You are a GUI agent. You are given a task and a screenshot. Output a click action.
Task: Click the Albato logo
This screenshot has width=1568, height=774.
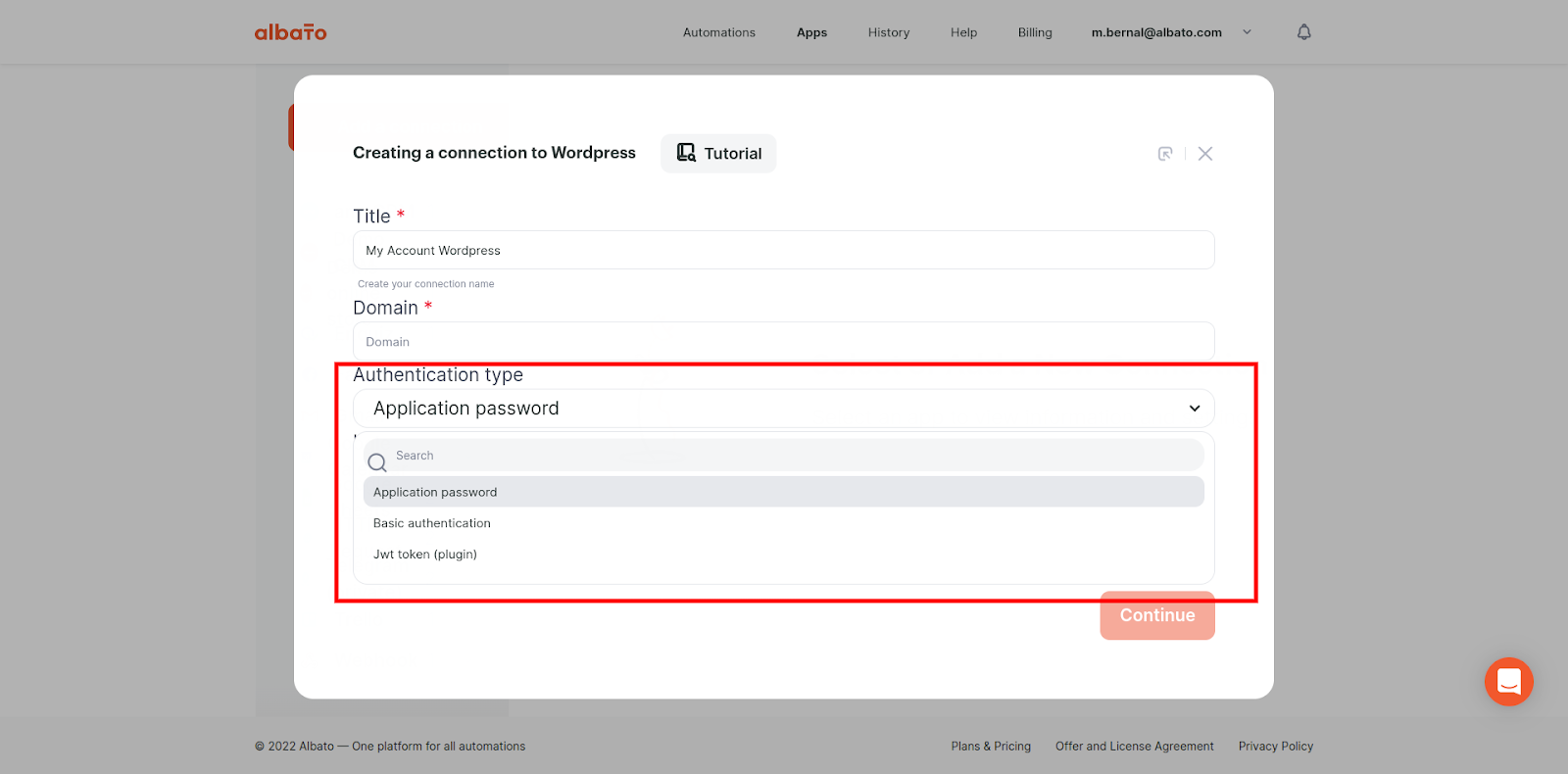coord(290,32)
